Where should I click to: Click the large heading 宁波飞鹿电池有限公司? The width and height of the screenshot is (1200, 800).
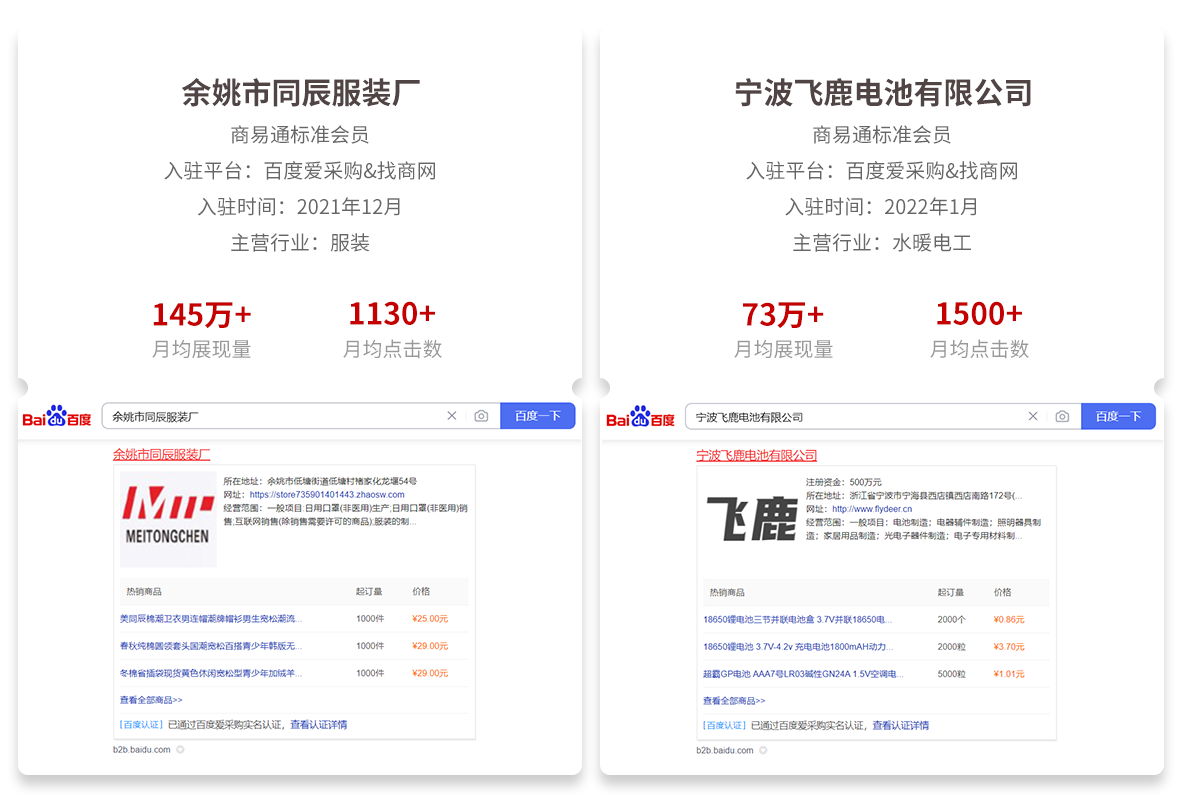[x=883, y=93]
